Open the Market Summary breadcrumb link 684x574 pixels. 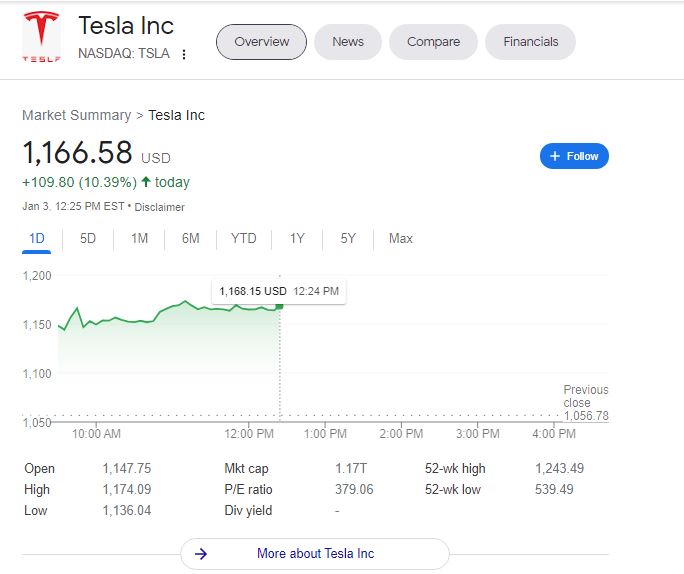click(x=76, y=115)
